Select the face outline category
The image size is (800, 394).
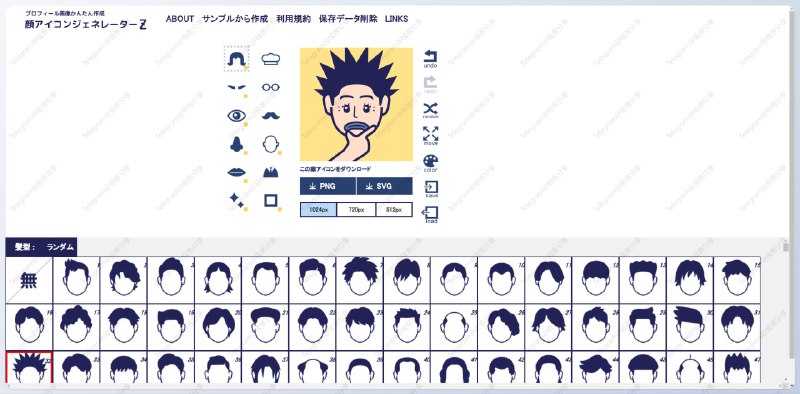point(270,144)
